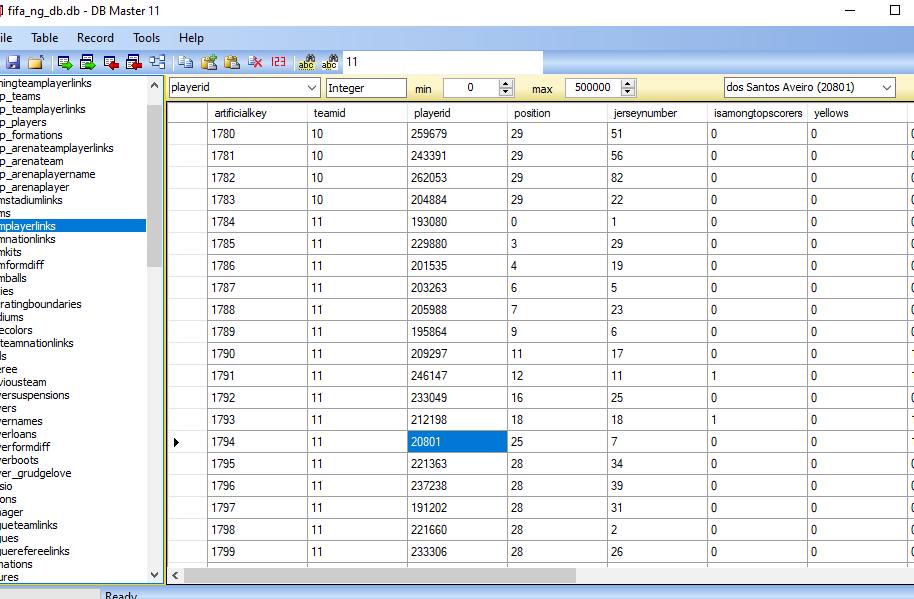Click the Save database toolbar icon
The height and width of the screenshot is (599, 914).
pos(13,62)
